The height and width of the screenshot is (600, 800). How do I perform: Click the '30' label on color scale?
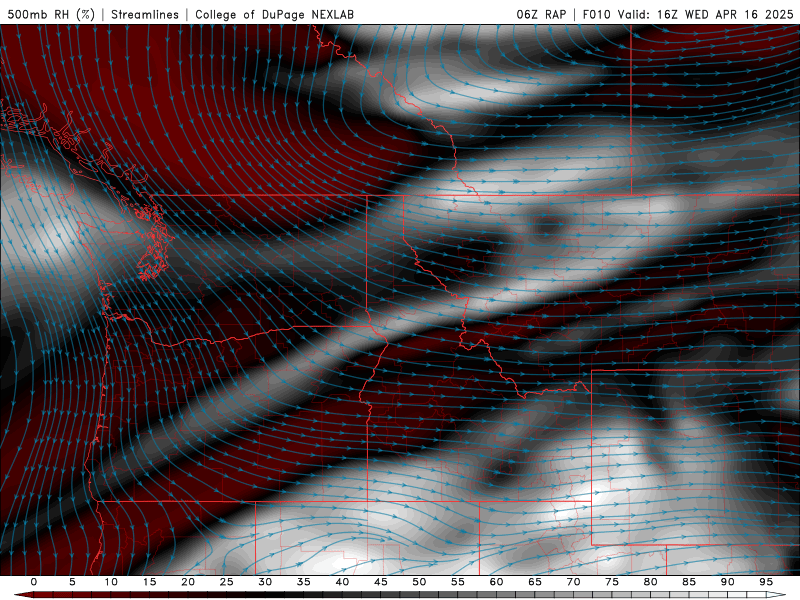tap(265, 582)
